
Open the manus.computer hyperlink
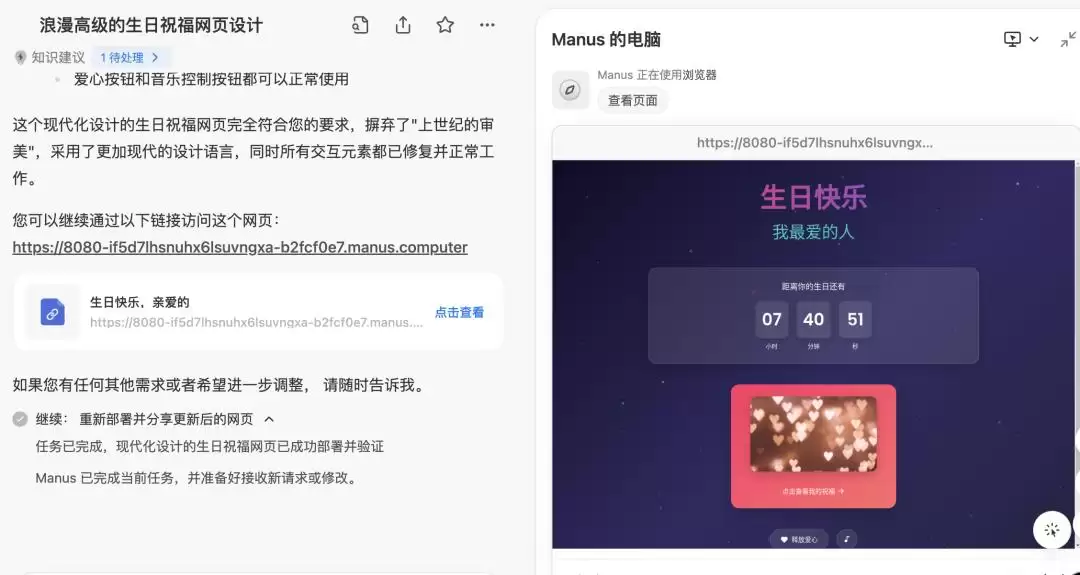tap(240, 247)
